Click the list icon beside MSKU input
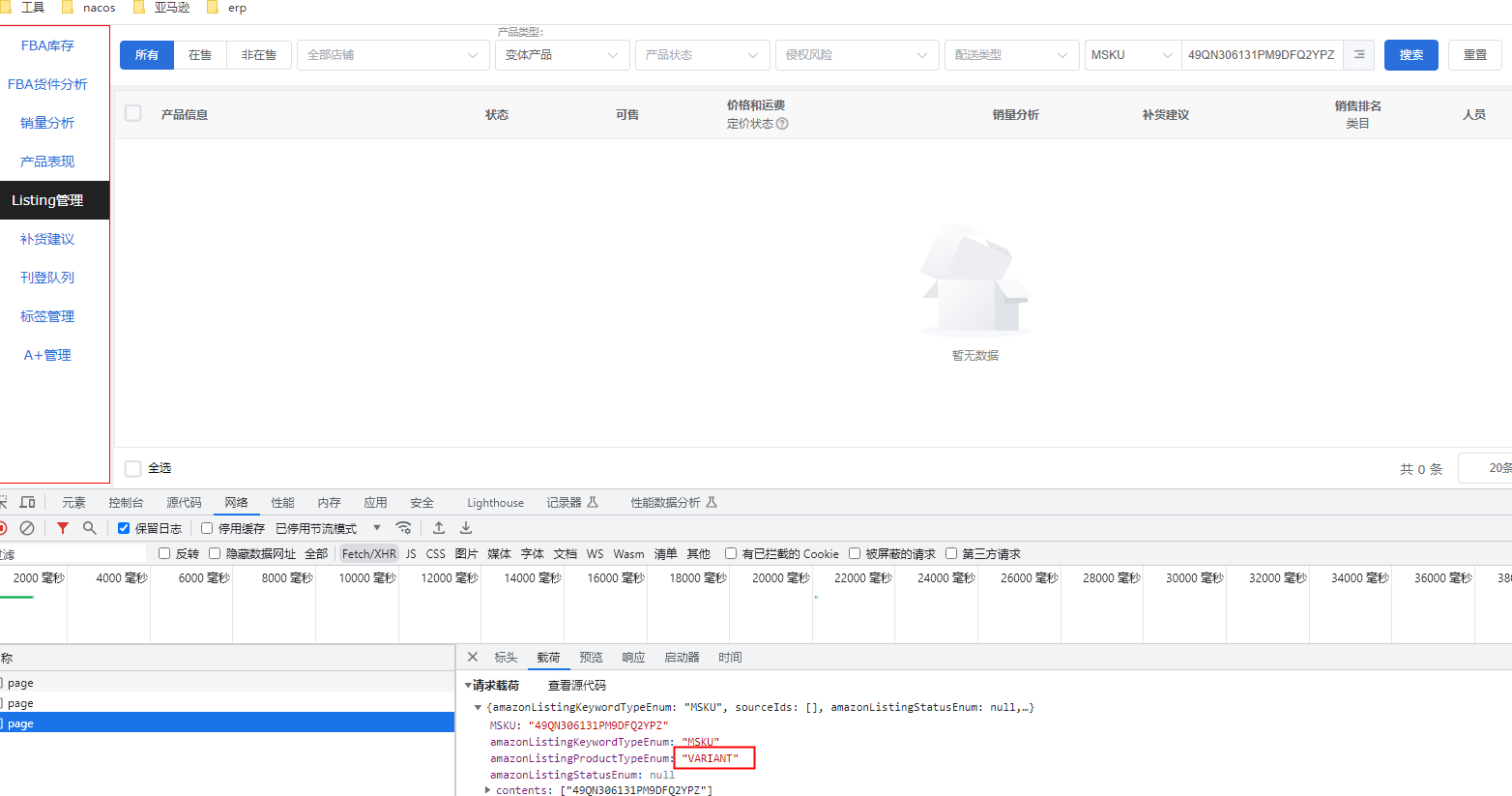This screenshot has height=796, width=1512. pos(1358,55)
